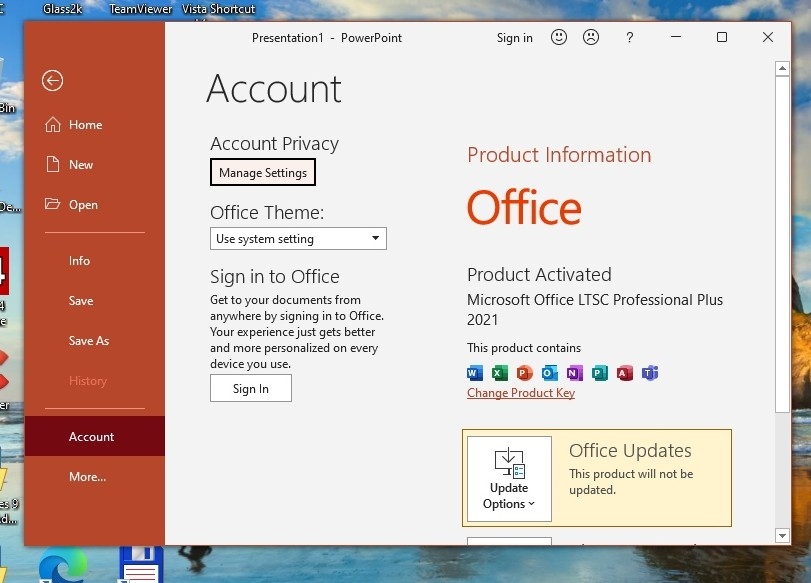Open the More... sidebar item
The width and height of the screenshot is (811, 583).
(x=87, y=476)
